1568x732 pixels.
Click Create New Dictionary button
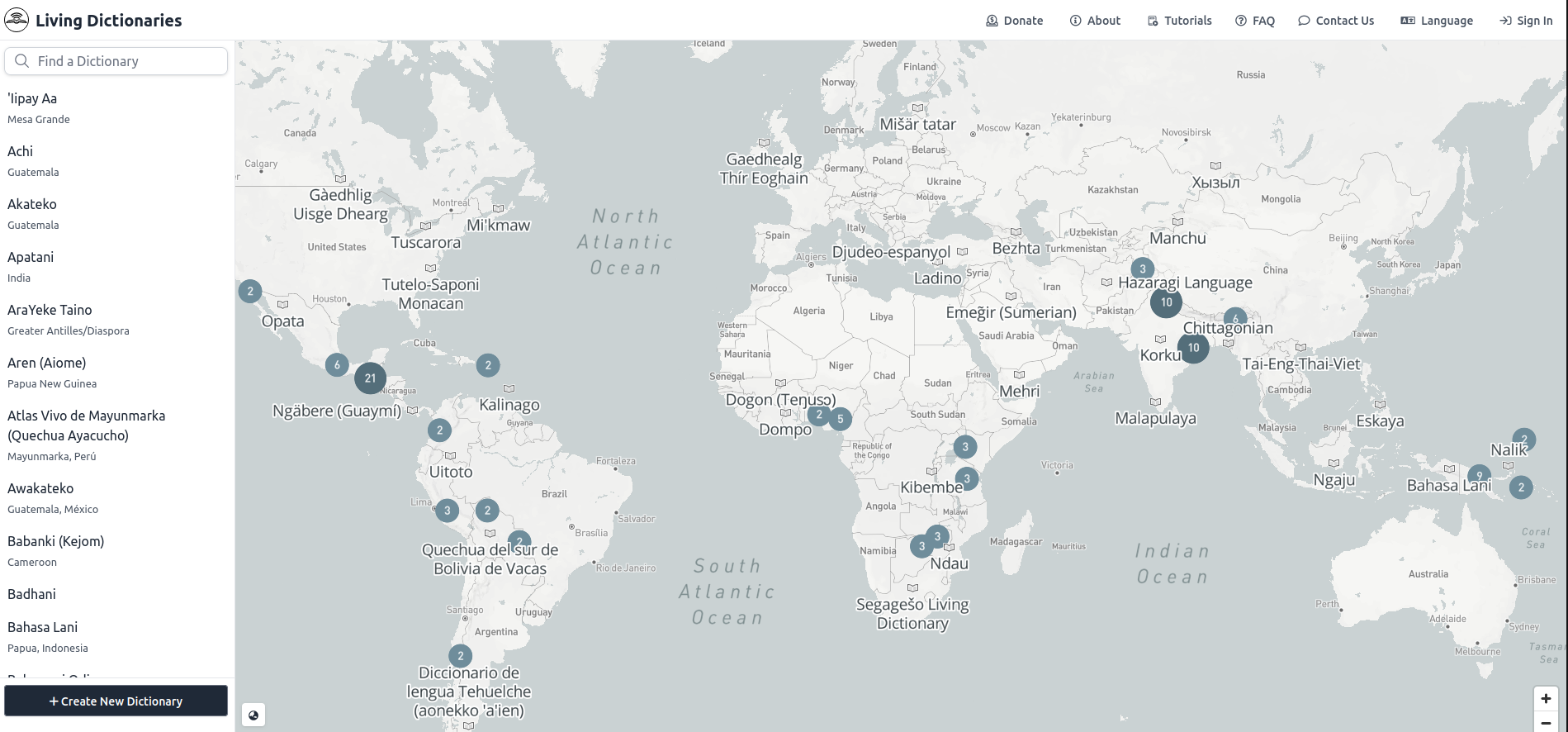click(x=116, y=701)
